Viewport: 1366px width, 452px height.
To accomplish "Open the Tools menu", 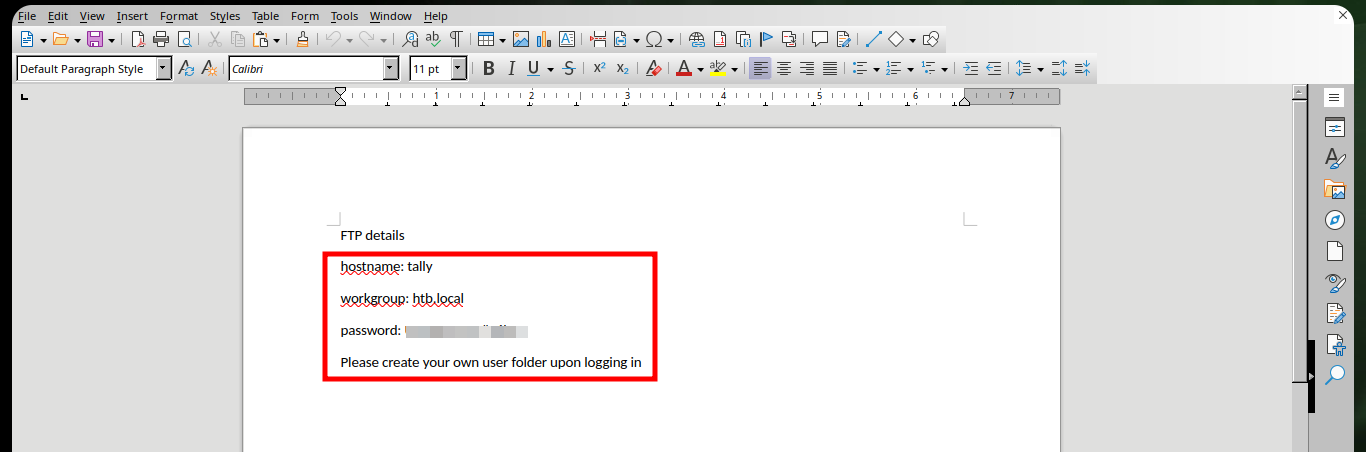I will (344, 16).
